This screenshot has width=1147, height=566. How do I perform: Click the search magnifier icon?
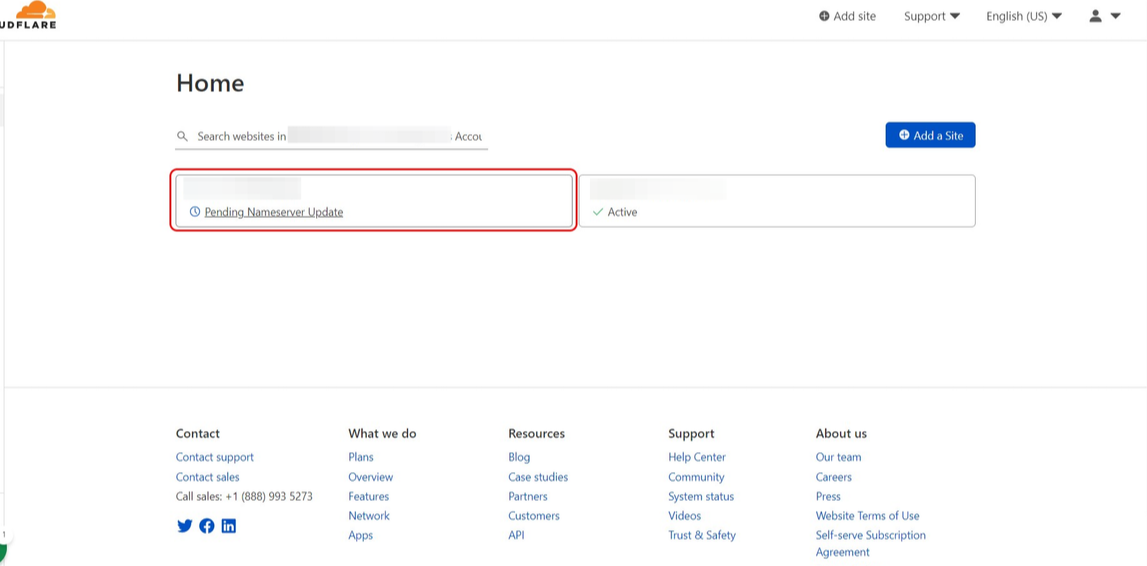[182, 136]
